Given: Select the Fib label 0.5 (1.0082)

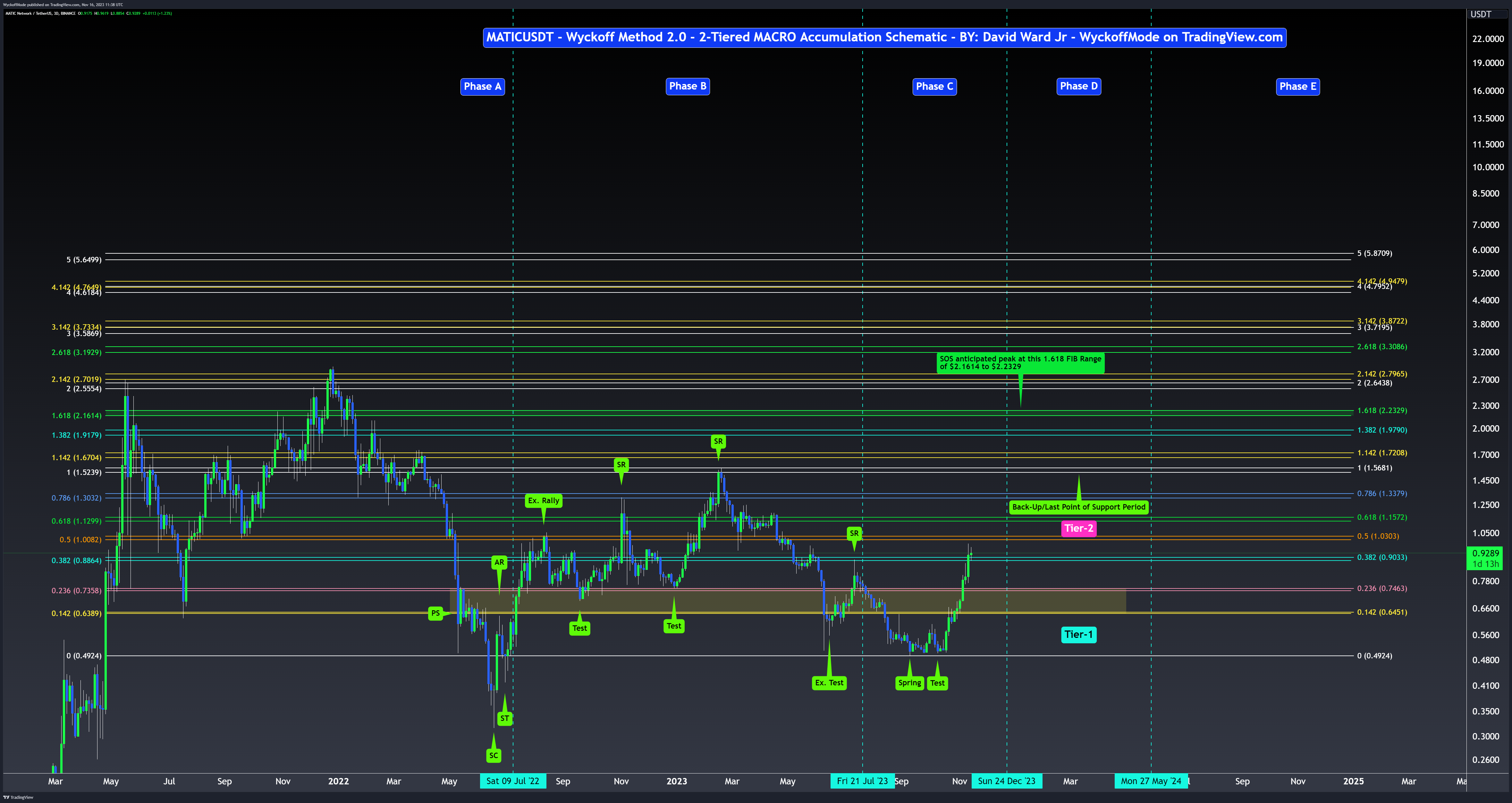Looking at the screenshot, I should [80, 540].
